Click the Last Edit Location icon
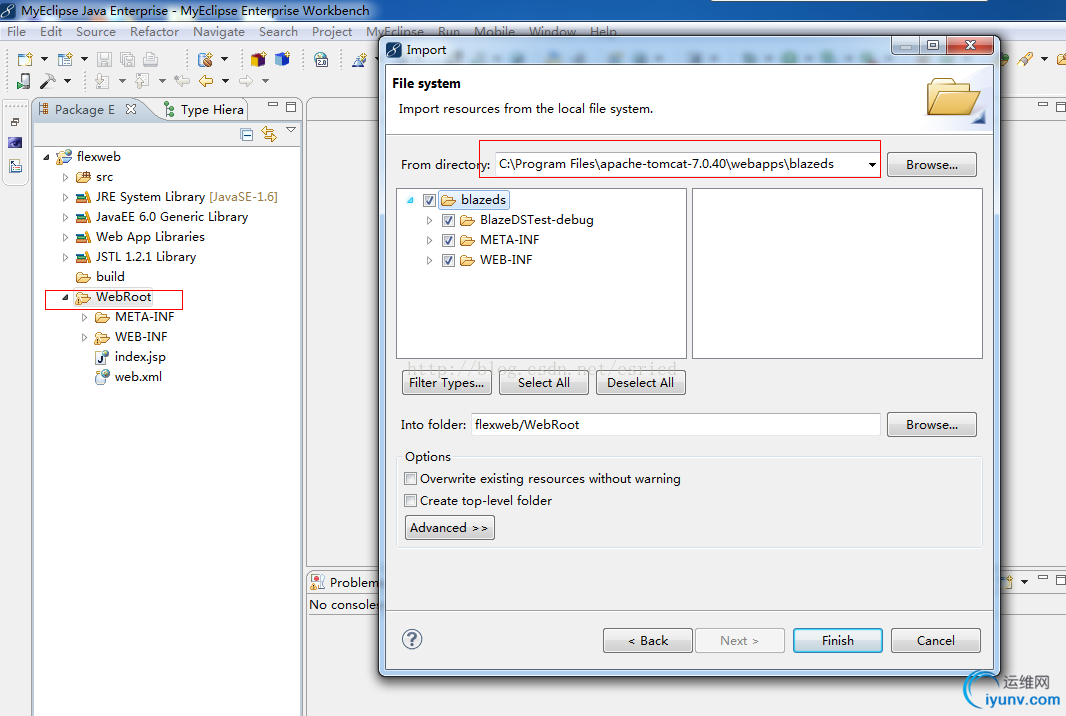1066x716 pixels. (182, 81)
